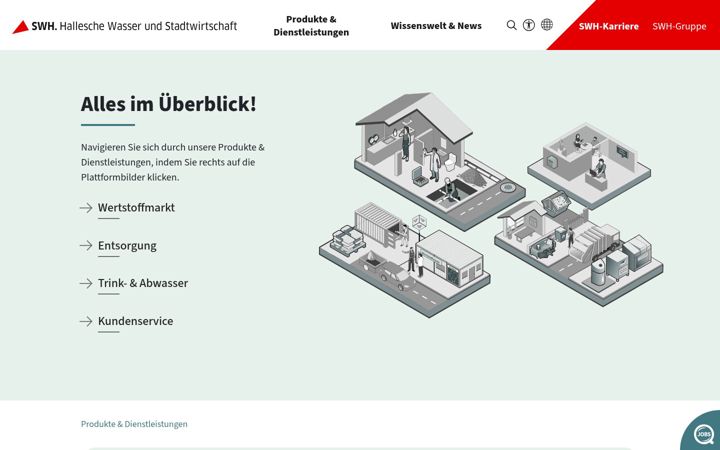Select the customer service office platform
The width and height of the screenshot is (720, 450).
[589, 165]
